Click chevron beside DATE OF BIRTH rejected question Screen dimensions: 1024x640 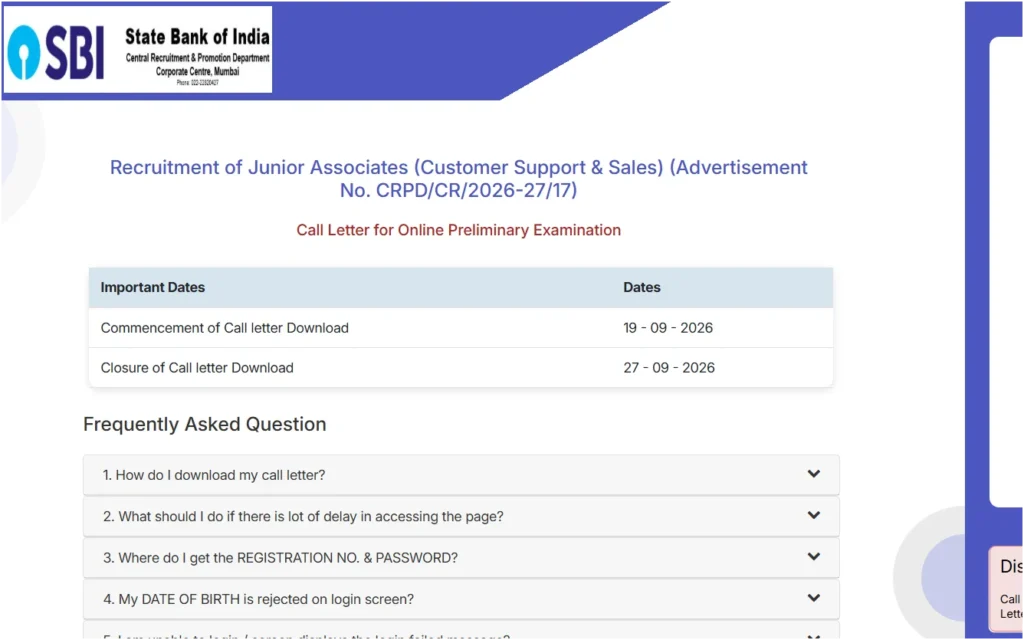(813, 598)
